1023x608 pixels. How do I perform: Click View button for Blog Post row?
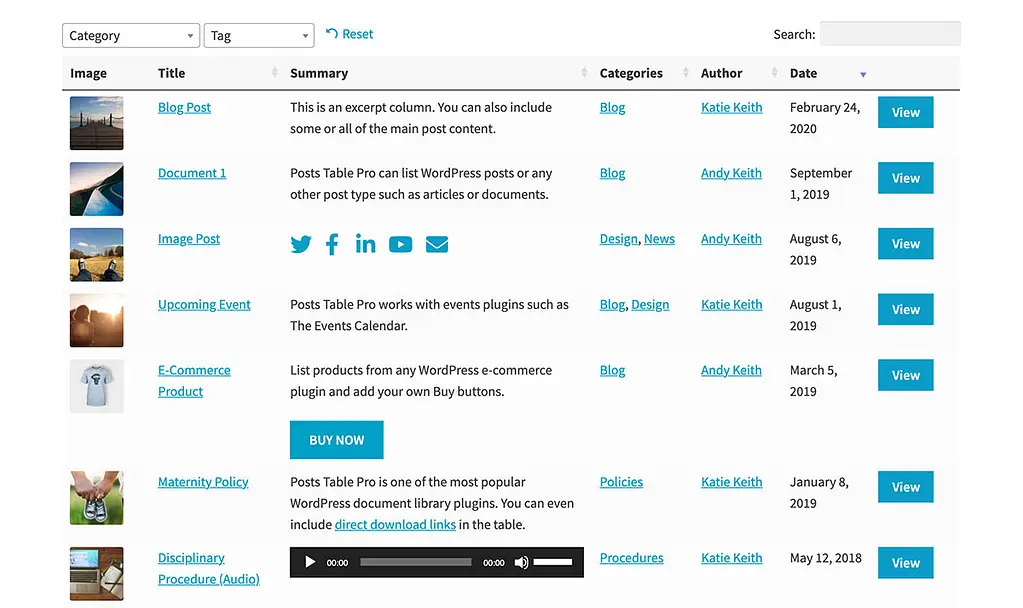coord(906,112)
